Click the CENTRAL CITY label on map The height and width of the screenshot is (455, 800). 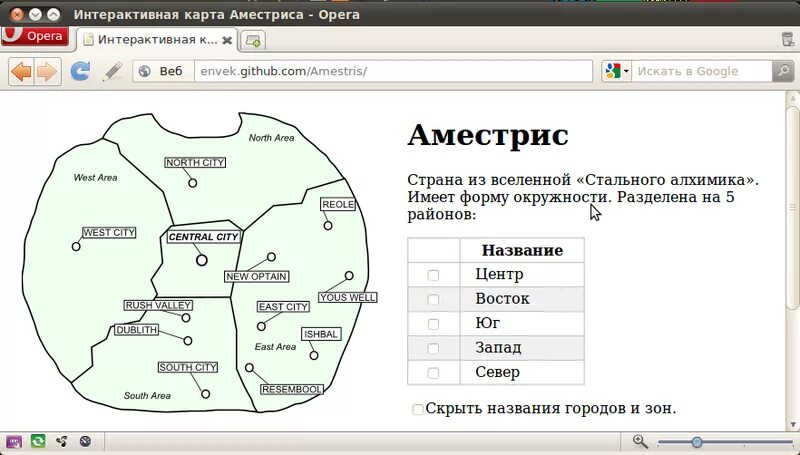tap(204, 237)
